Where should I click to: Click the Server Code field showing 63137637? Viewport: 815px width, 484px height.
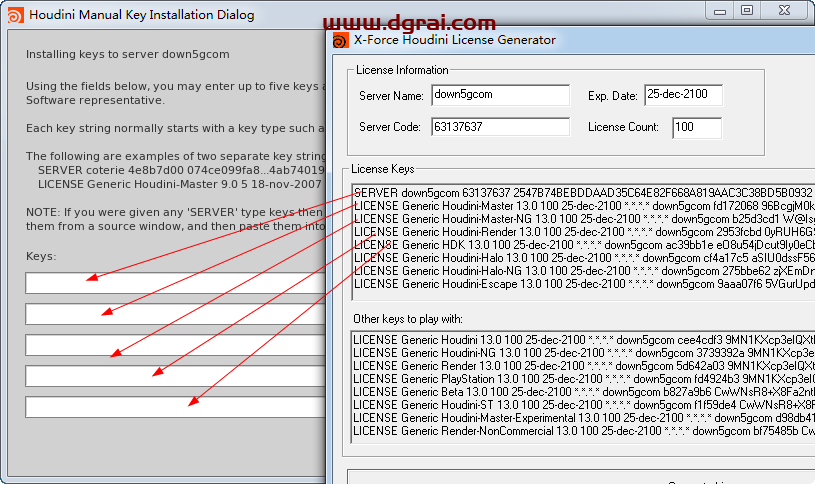(x=501, y=127)
